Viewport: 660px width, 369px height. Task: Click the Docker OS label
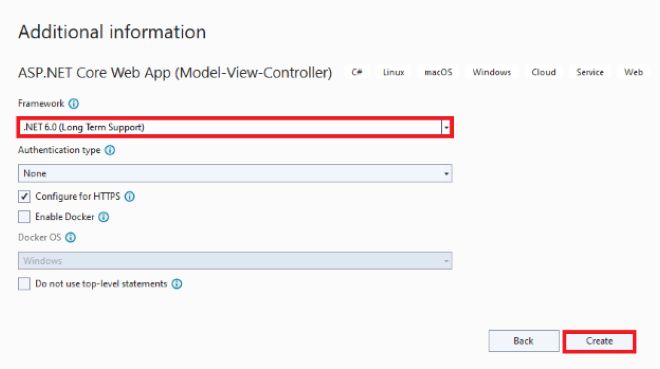40,238
